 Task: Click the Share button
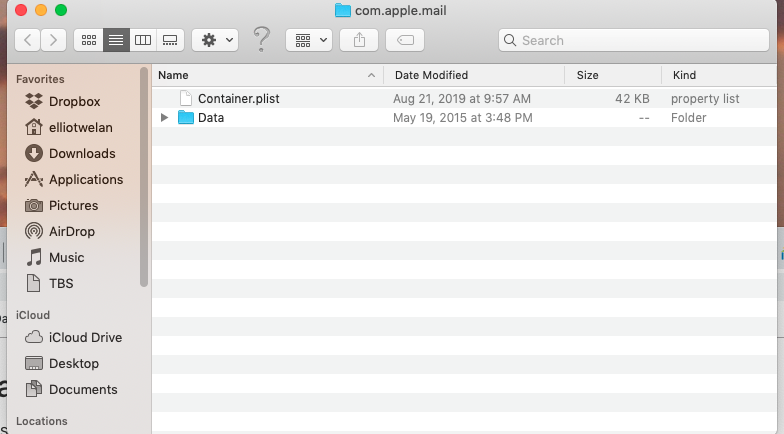click(359, 40)
